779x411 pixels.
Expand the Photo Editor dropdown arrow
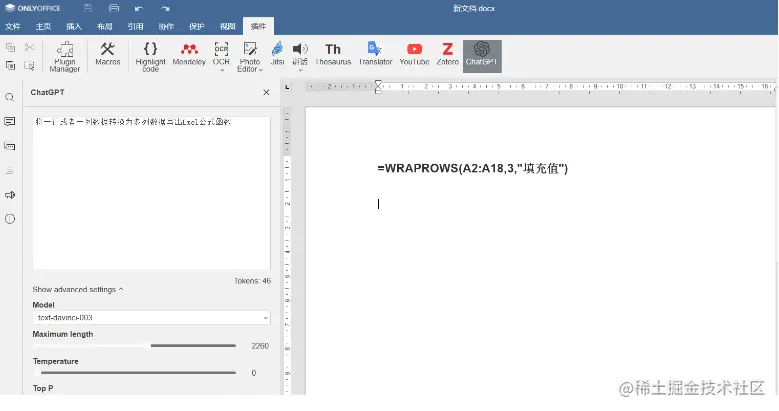click(260, 70)
